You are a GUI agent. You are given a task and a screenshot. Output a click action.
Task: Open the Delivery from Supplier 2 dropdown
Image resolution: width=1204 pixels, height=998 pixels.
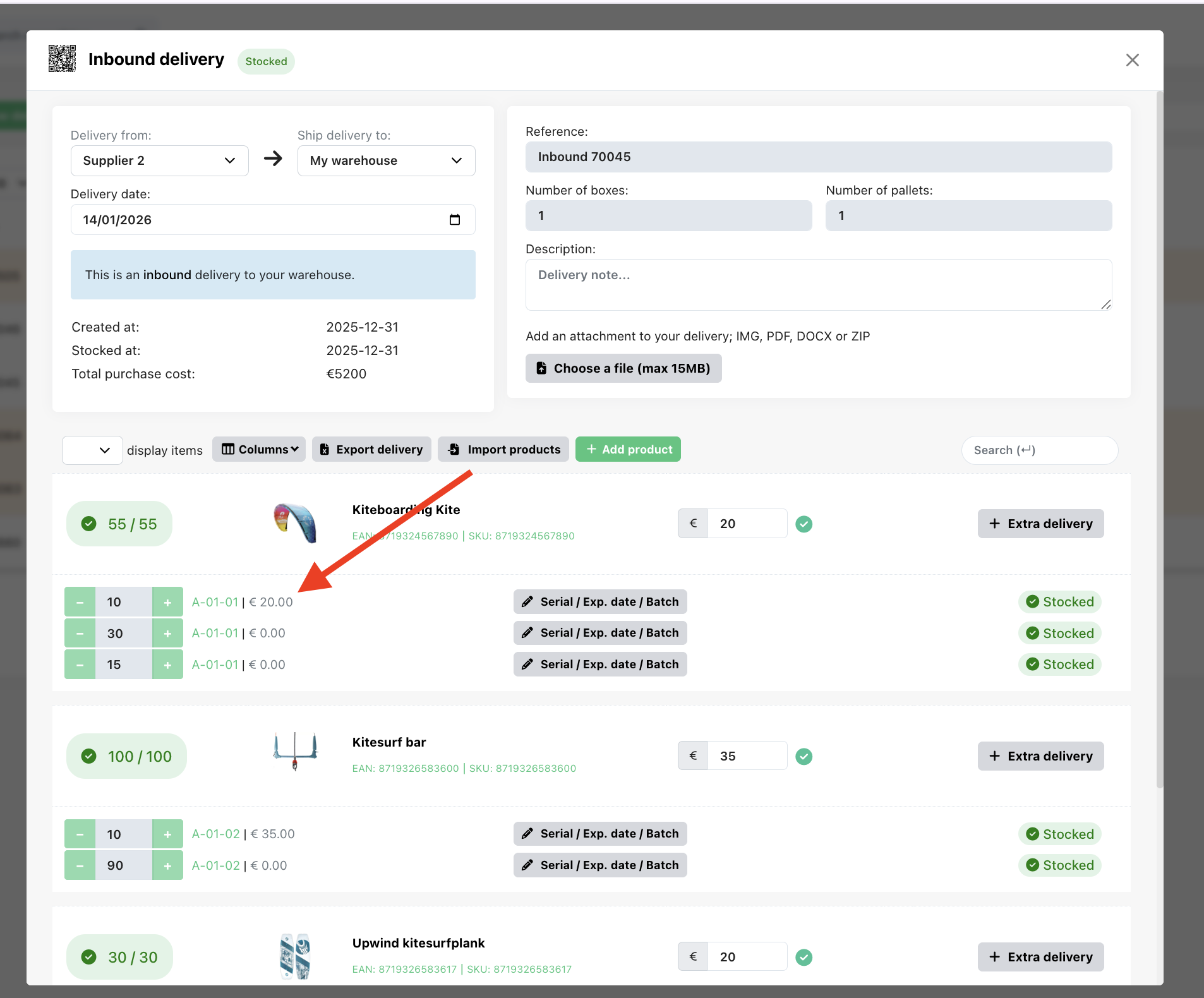click(159, 160)
